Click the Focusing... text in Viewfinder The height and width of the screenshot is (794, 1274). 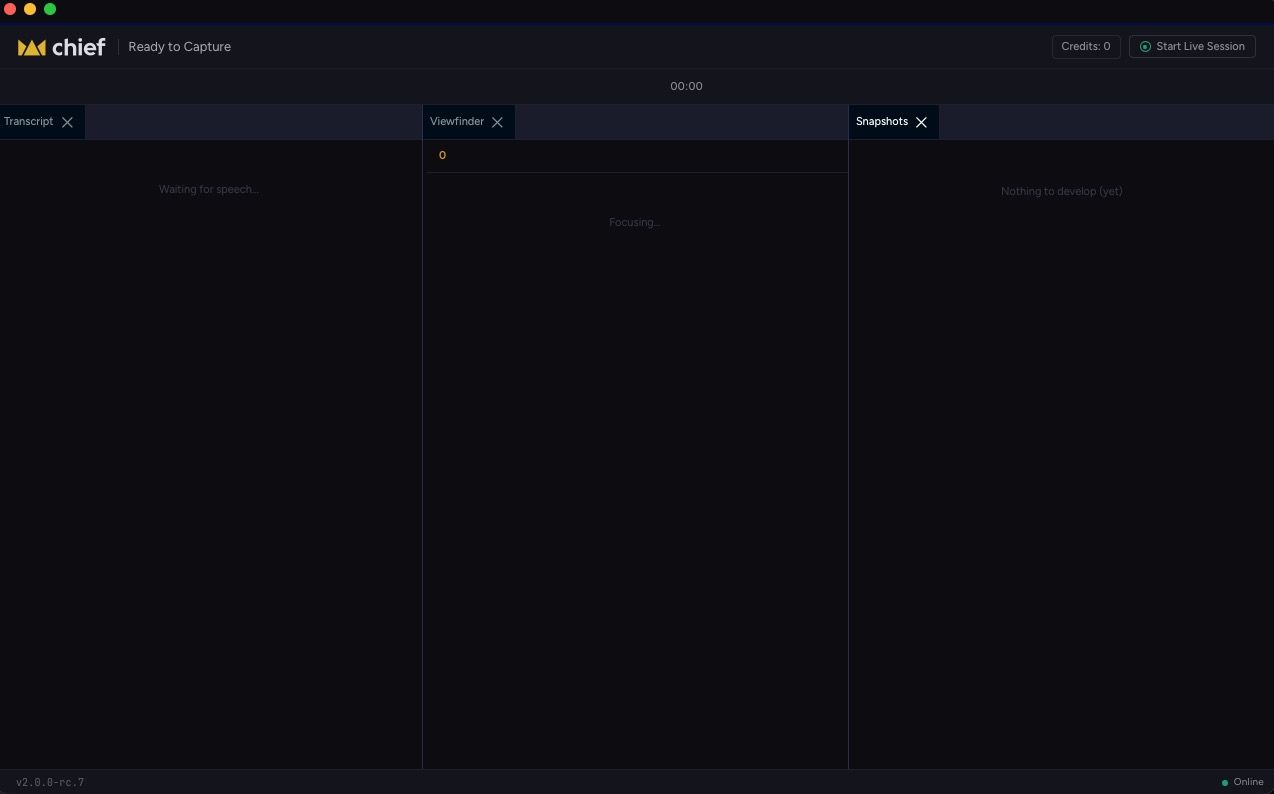pyautogui.click(x=635, y=222)
